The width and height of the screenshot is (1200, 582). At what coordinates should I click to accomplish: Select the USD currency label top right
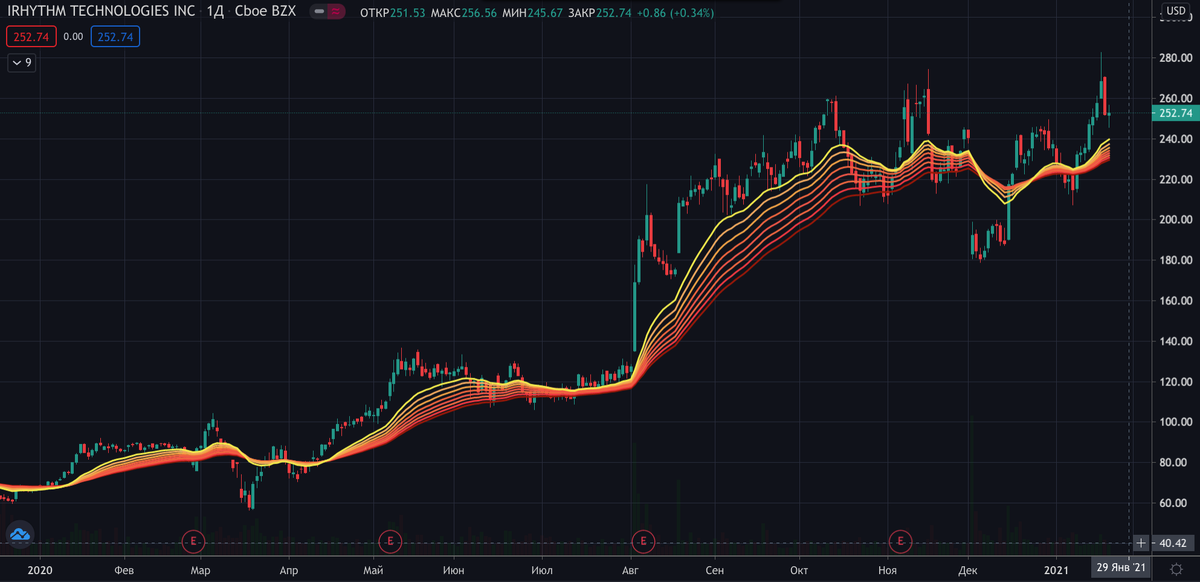coord(1177,11)
